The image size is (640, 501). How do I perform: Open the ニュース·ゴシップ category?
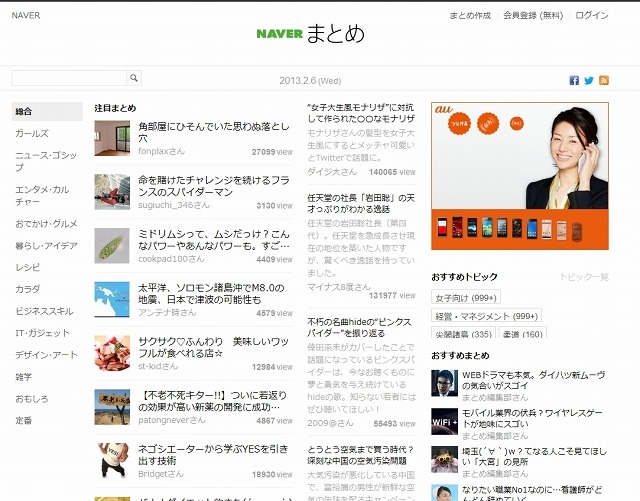(x=46, y=161)
